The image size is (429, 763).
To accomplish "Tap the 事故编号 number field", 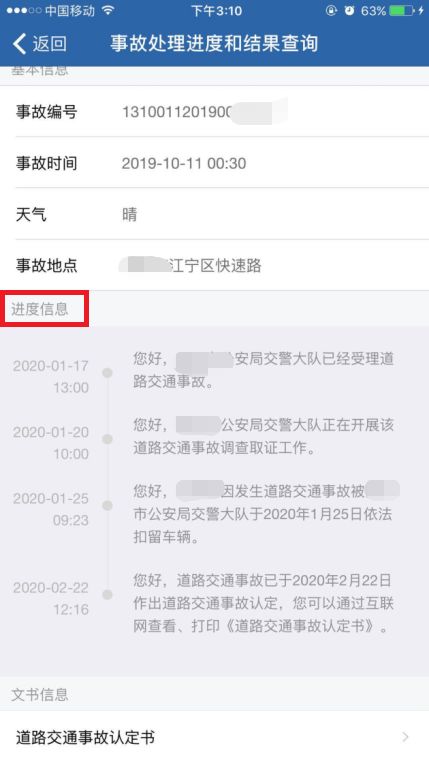I will pyautogui.click(x=214, y=111).
